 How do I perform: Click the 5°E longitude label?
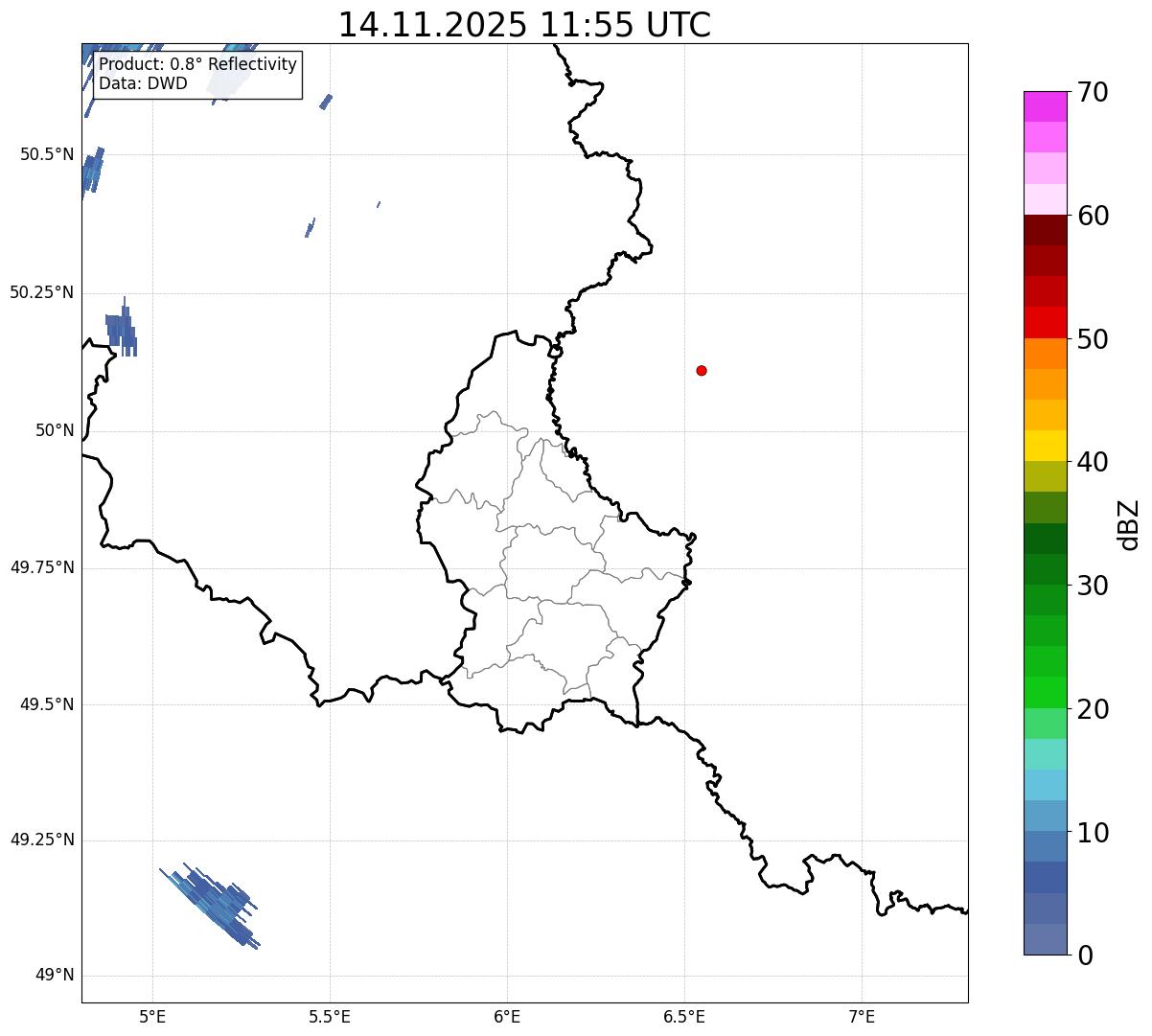point(152,1016)
